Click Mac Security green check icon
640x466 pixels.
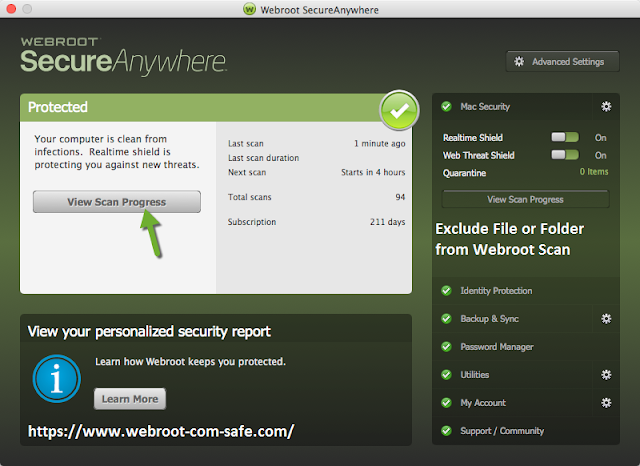[446, 107]
